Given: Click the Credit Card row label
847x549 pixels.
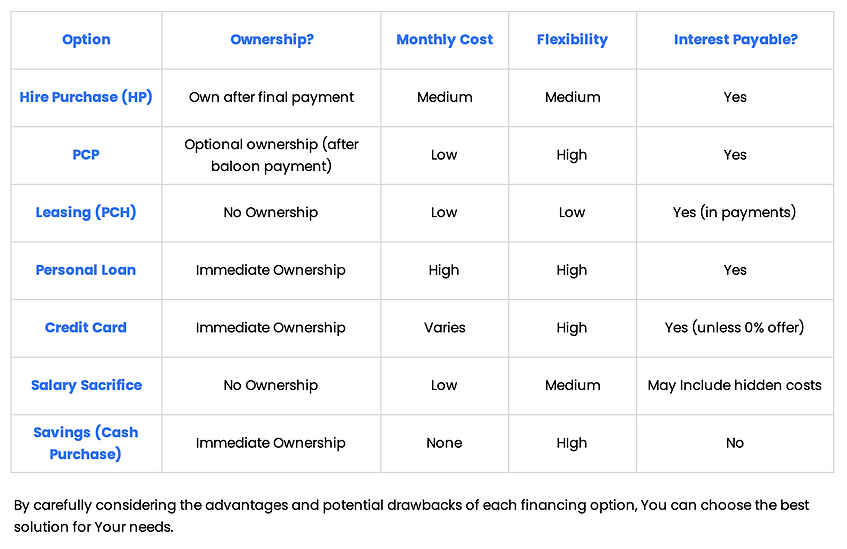Looking at the screenshot, I should pos(86,327).
